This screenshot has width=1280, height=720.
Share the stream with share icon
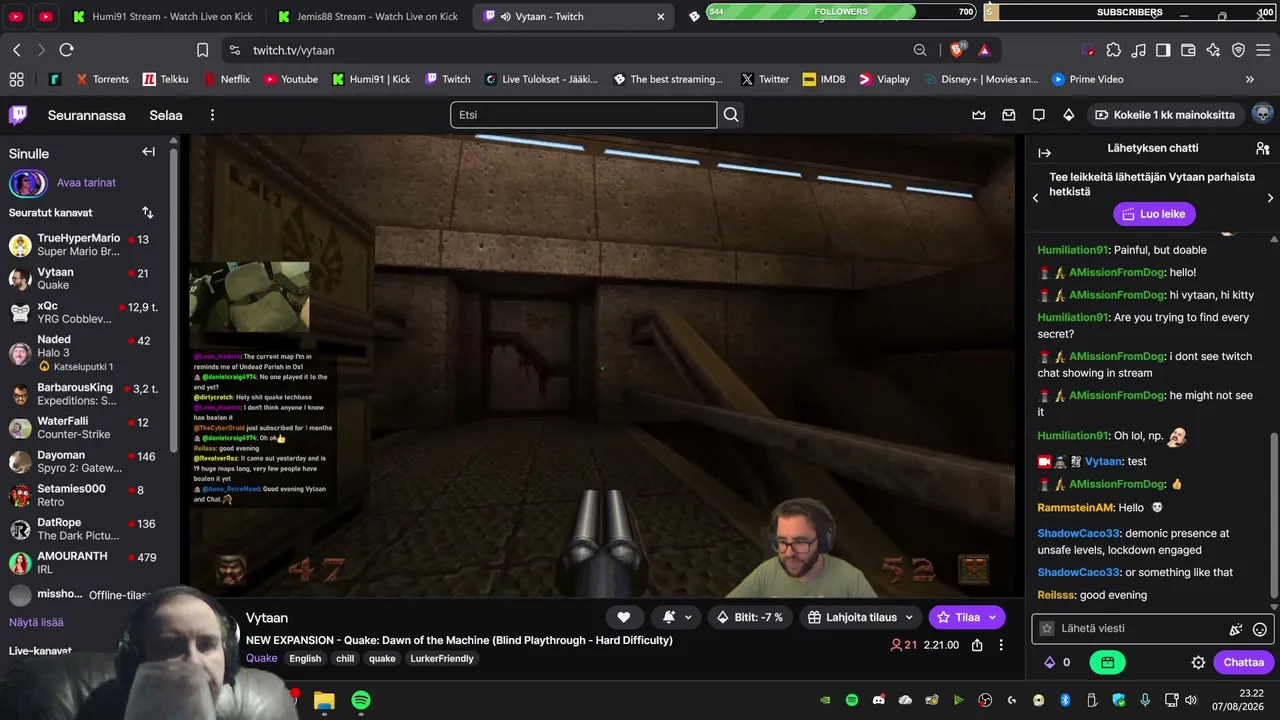977,645
